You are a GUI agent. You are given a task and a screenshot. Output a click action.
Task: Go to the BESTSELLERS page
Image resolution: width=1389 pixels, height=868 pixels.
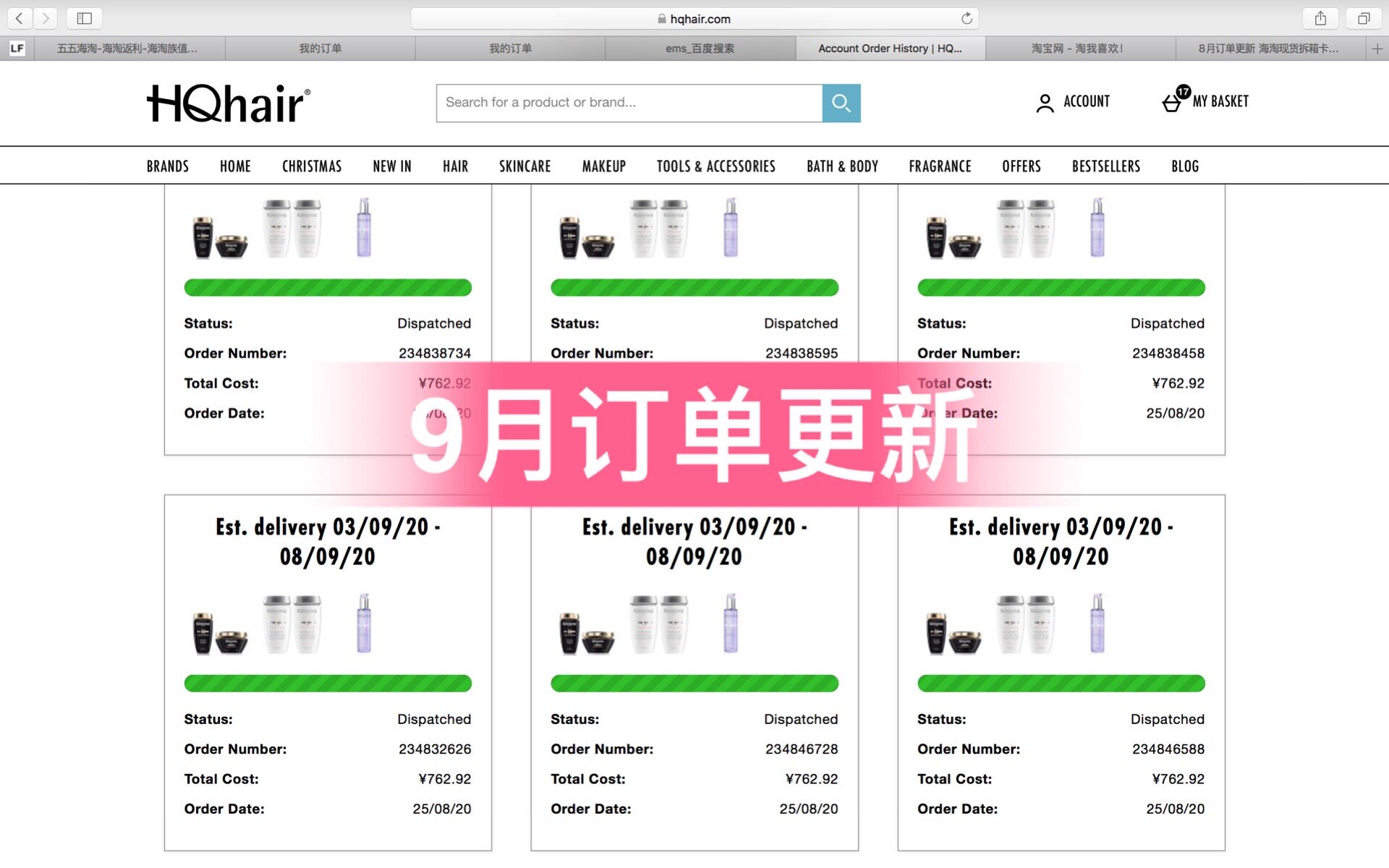coord(1105,166)
